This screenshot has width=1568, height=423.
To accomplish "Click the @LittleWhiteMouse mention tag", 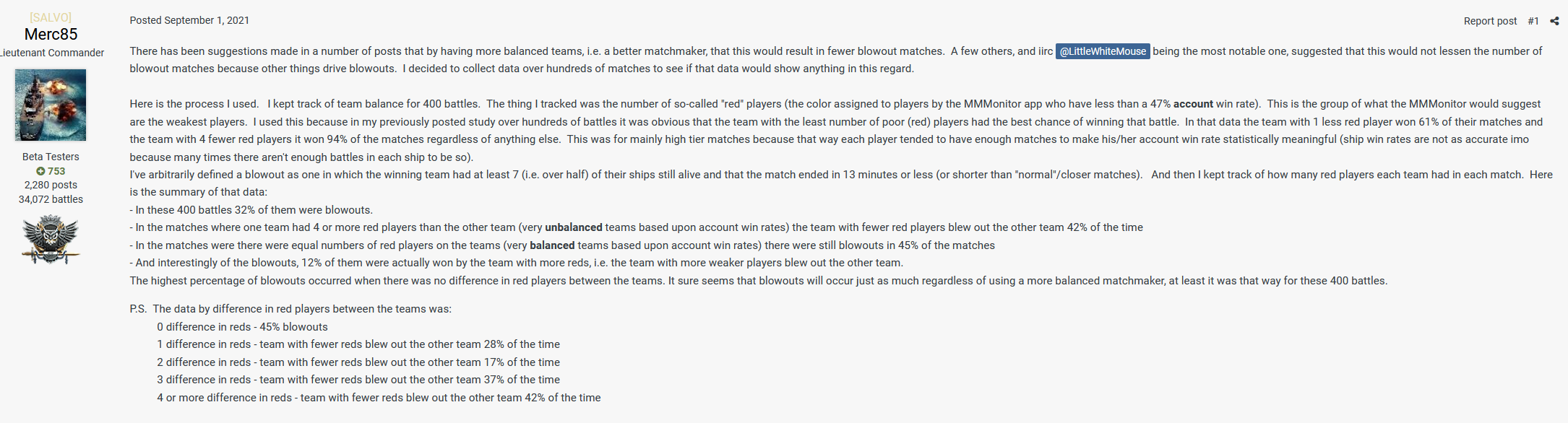I will coord(1103,51).
